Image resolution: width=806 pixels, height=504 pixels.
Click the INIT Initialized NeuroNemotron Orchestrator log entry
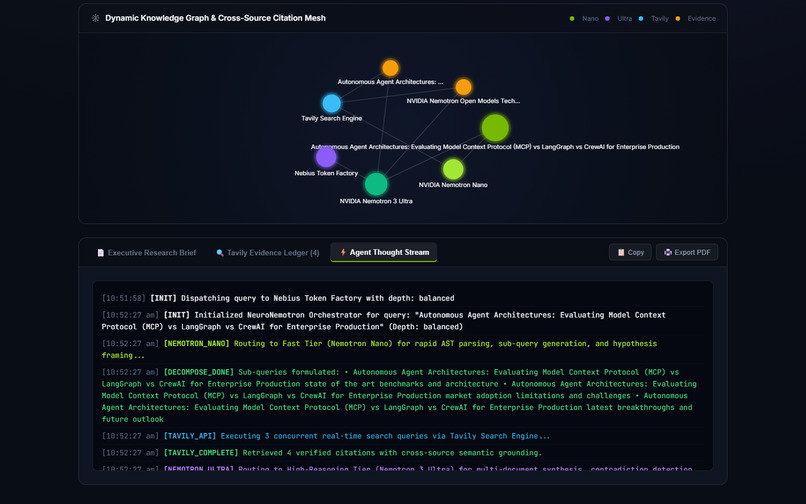tap(402, 321)
